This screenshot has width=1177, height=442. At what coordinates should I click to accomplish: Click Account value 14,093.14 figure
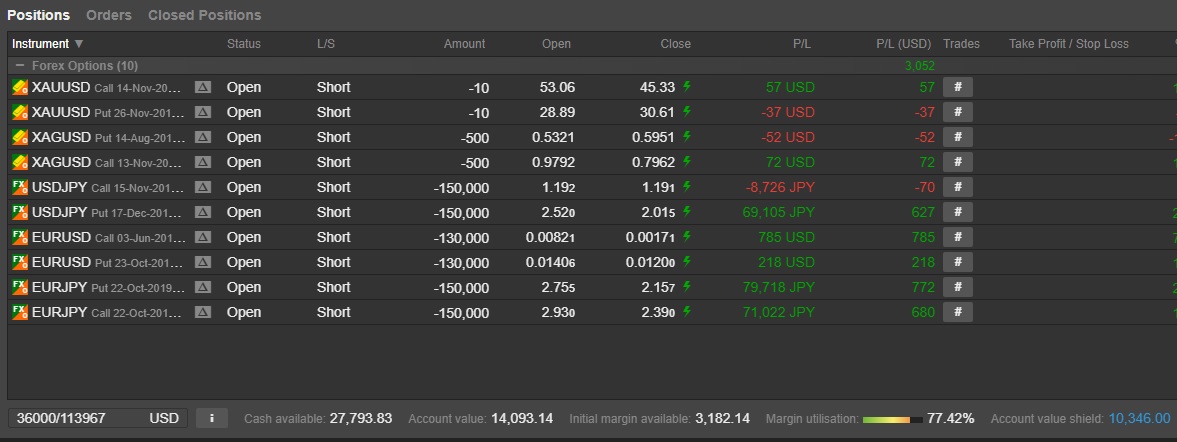[522, 418]
